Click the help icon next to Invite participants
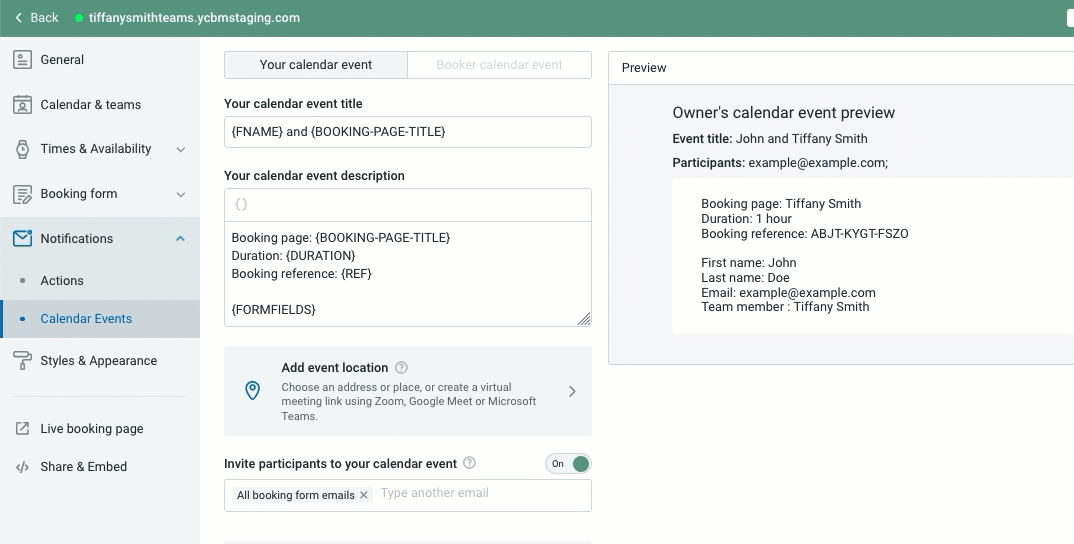Image resolution: width=1074 pixels, height=544 pixels. tap(469, 463)
